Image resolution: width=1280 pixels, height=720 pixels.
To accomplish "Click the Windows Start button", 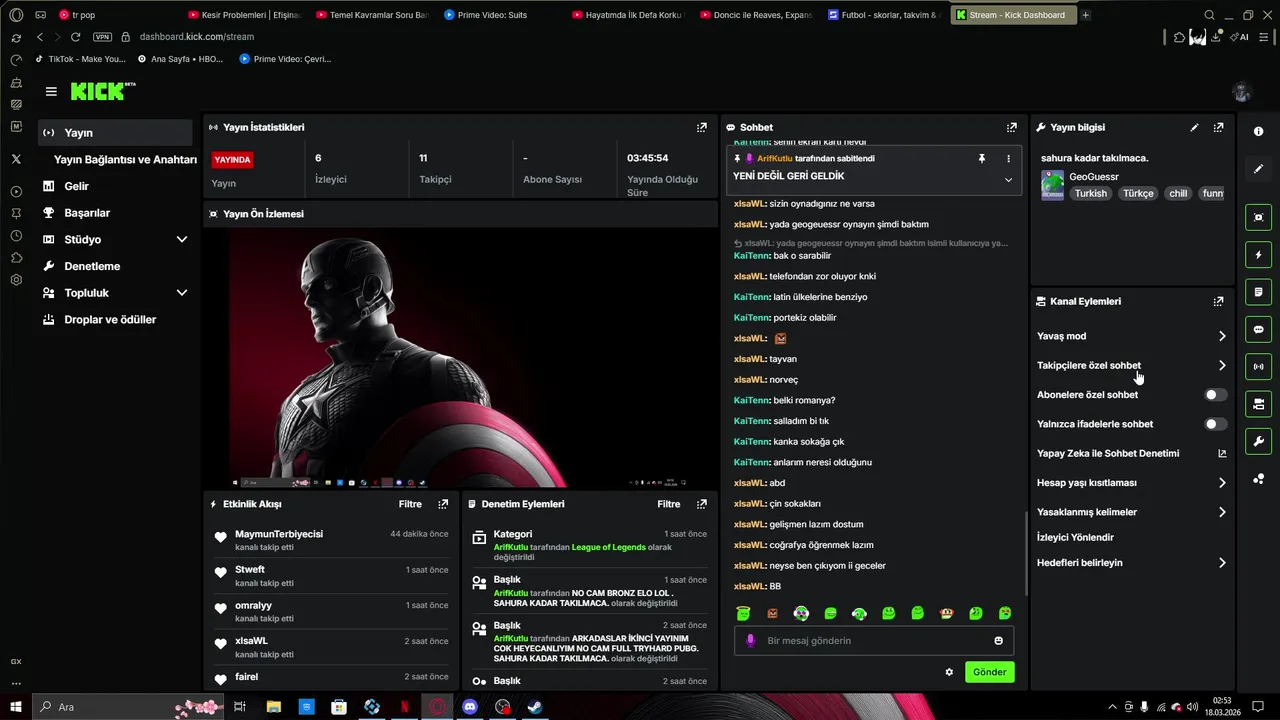I will [x=16, y=707].
